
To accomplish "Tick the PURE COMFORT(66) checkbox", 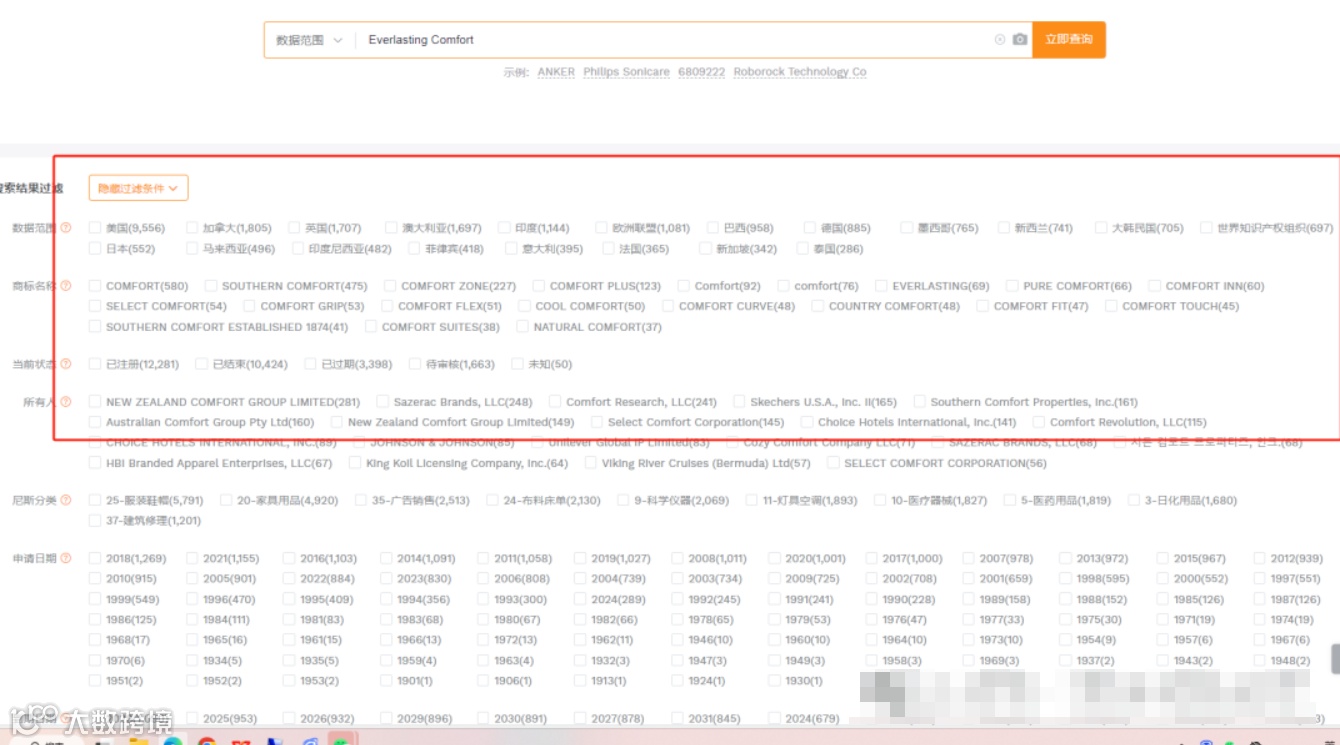I will (1012, 286).
